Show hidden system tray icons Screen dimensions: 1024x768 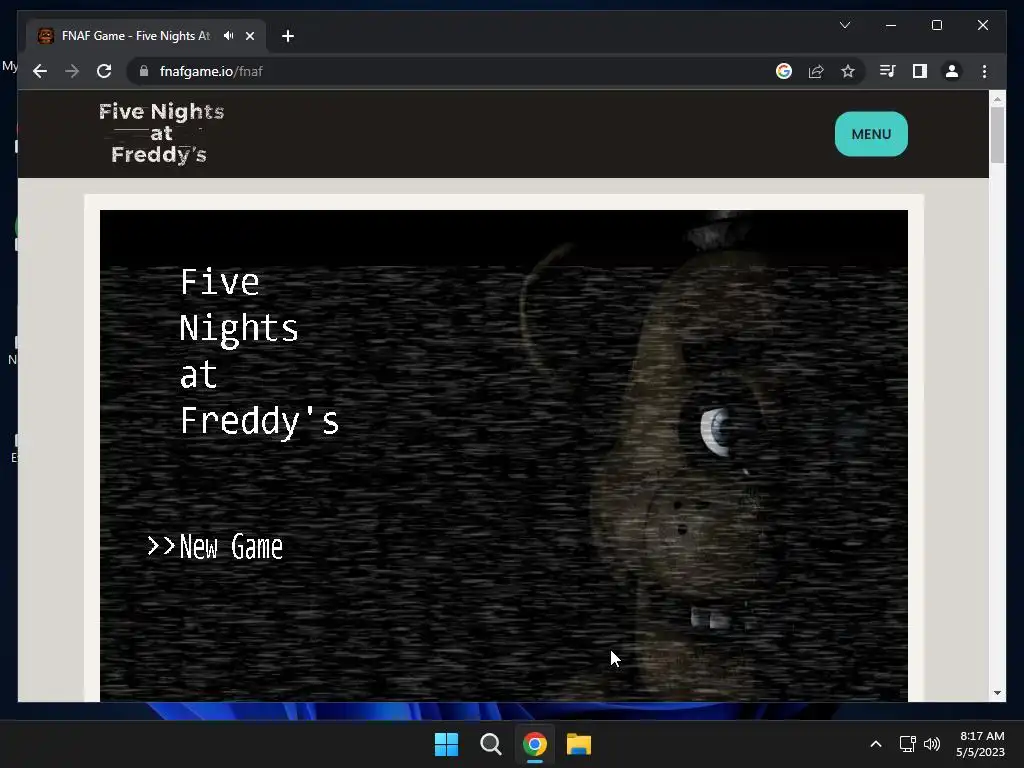click(876, 744)
